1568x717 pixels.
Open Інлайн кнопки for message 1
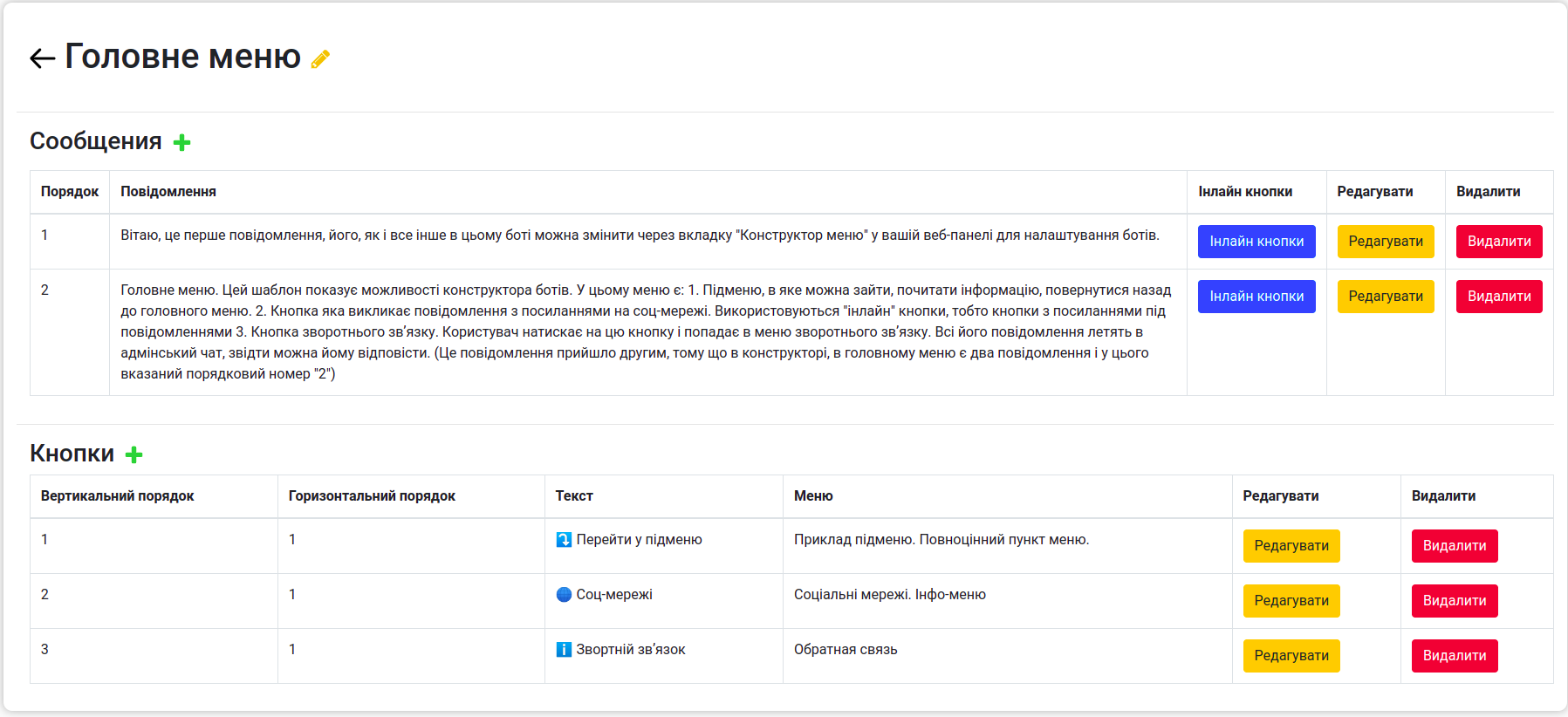point(1256,242)
